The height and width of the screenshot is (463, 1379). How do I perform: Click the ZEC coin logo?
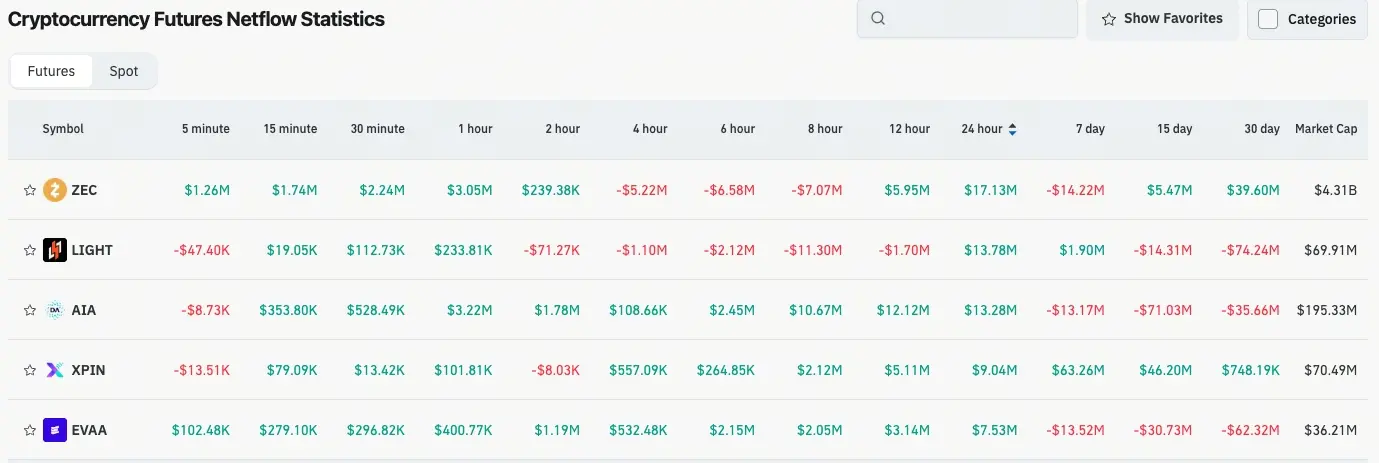(x=55, y=190)
